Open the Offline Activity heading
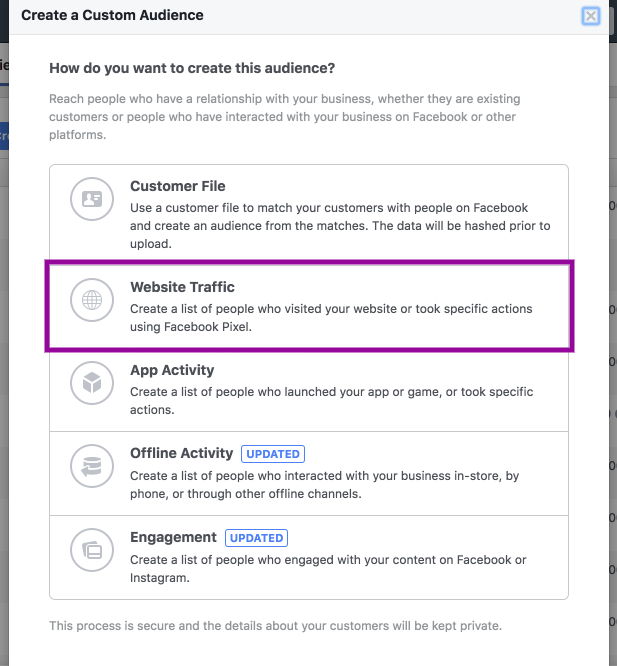Image resolution: width=617 pixels, height=666 pixels. click(x=181, y=453)
